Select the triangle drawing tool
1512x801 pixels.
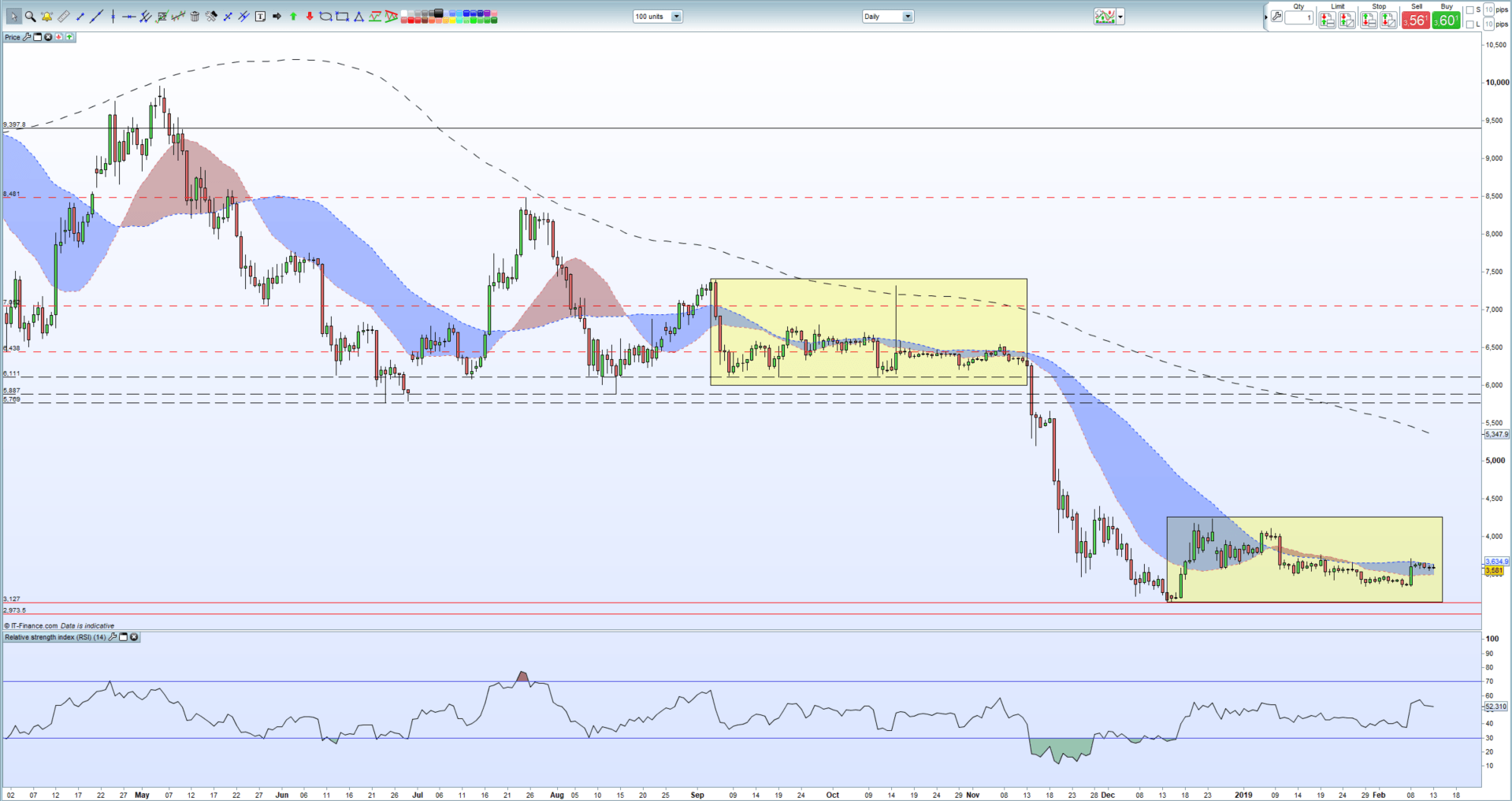tap(358, 17)
